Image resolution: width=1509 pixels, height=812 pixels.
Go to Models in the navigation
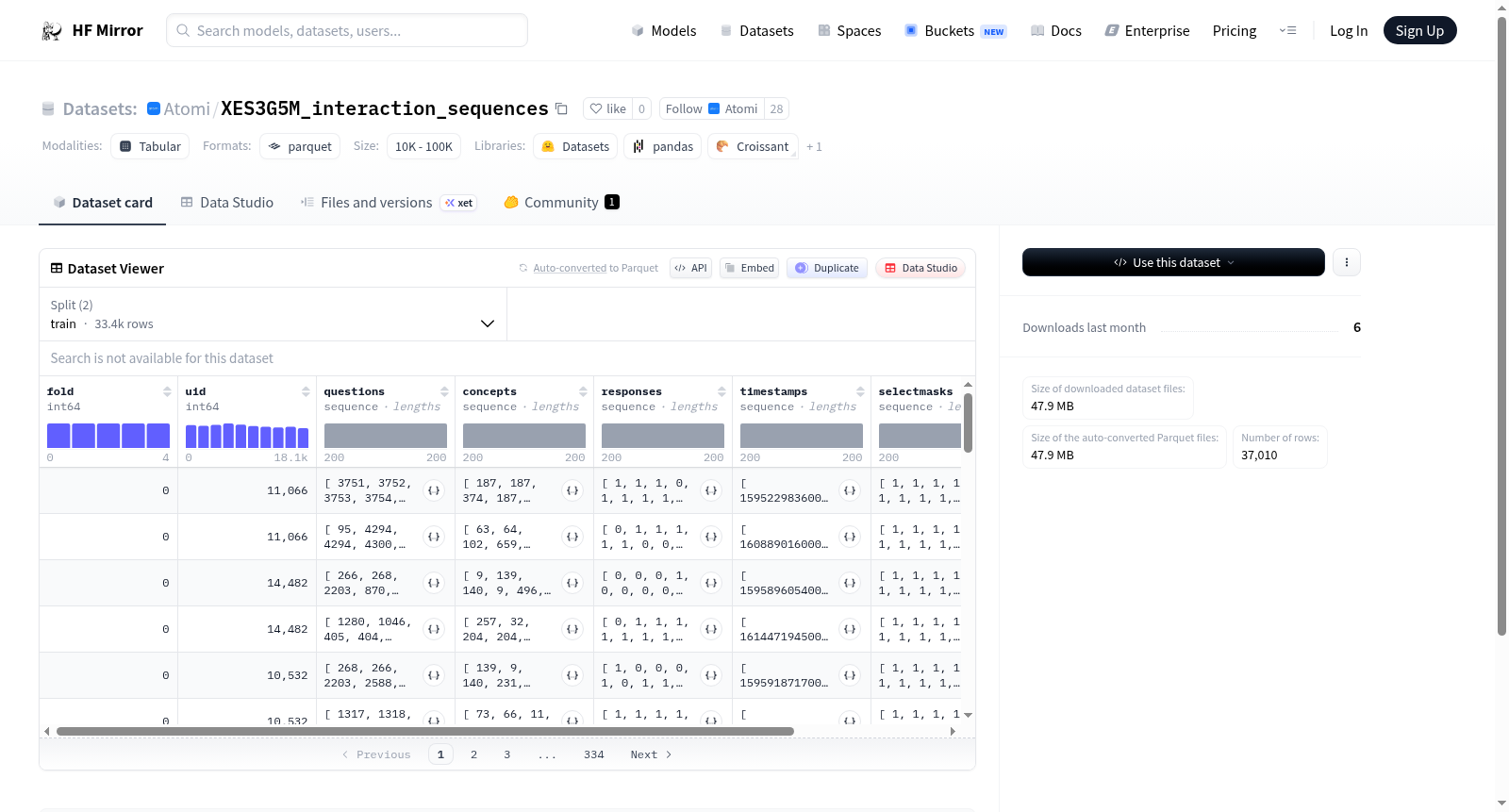[x=664, y=31]
